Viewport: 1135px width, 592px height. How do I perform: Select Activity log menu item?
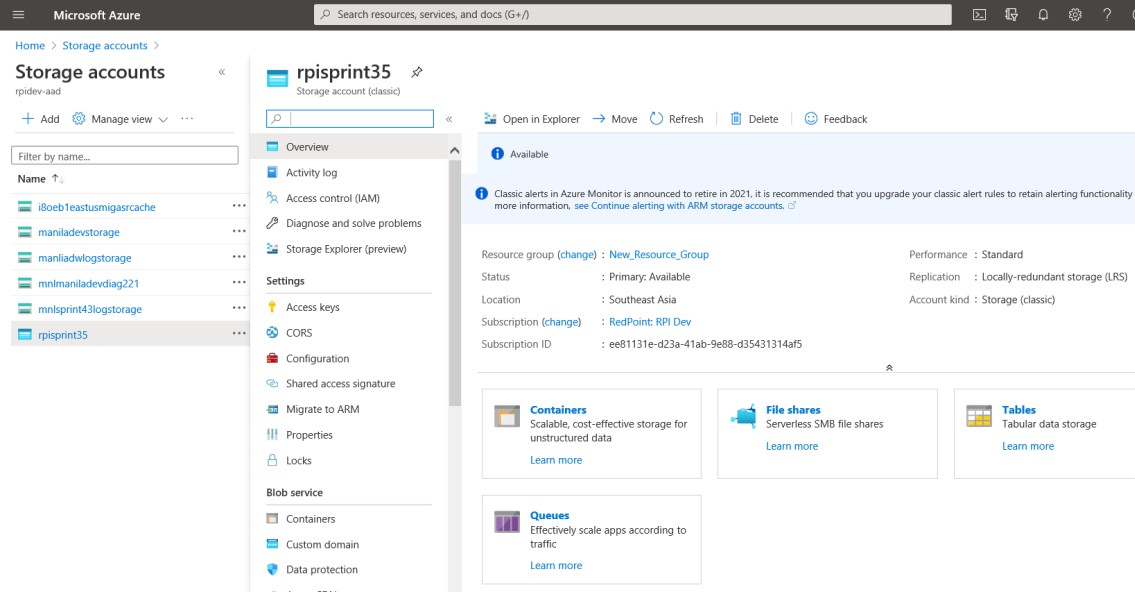311,173
